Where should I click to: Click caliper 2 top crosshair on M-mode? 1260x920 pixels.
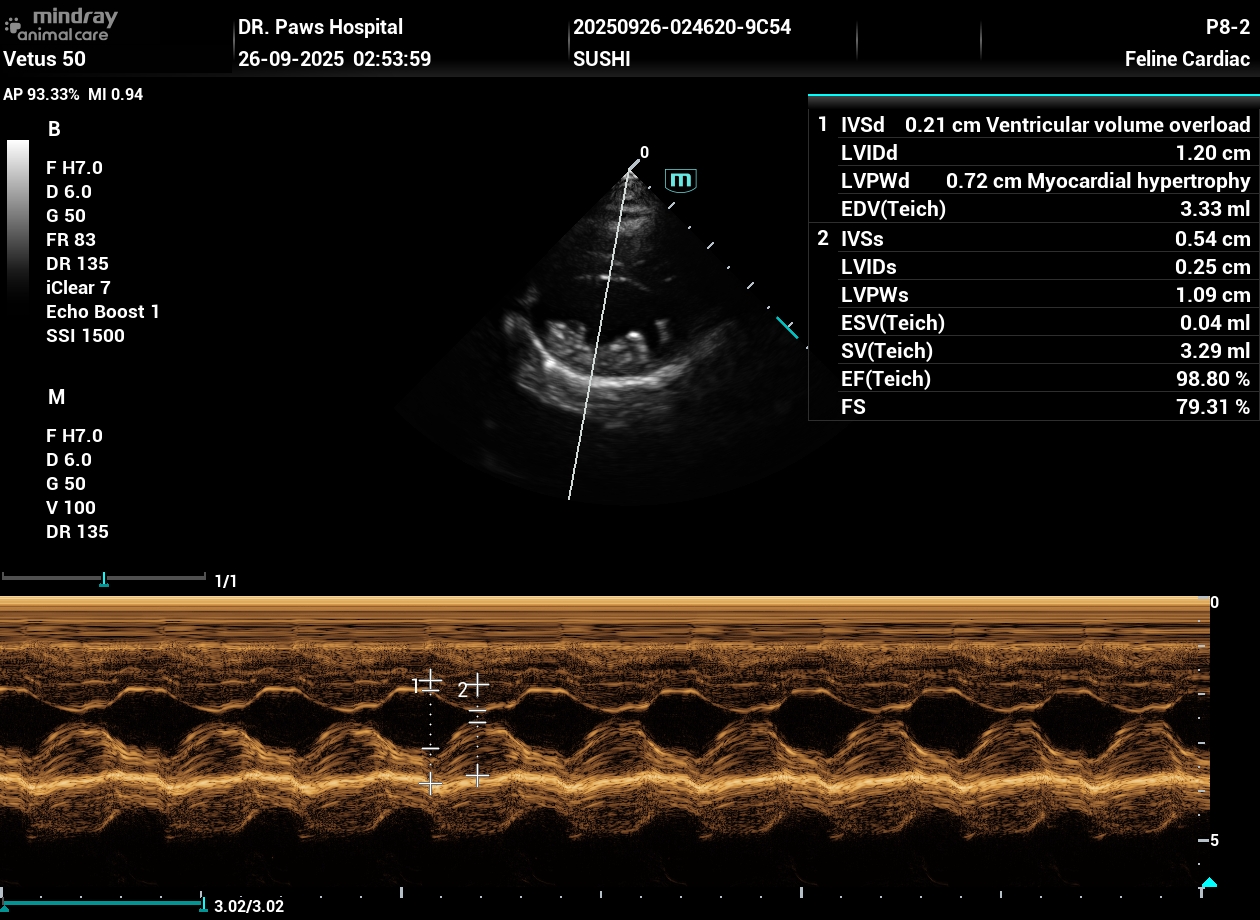478,685
